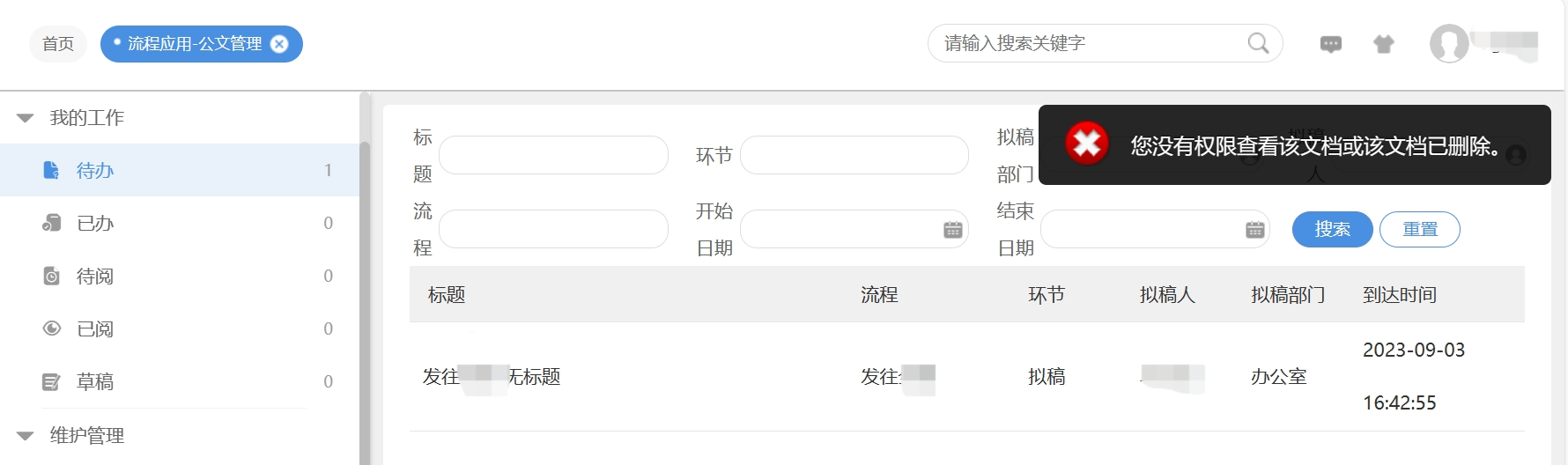Open the skin theme shirt icon

click(1384, 44)
